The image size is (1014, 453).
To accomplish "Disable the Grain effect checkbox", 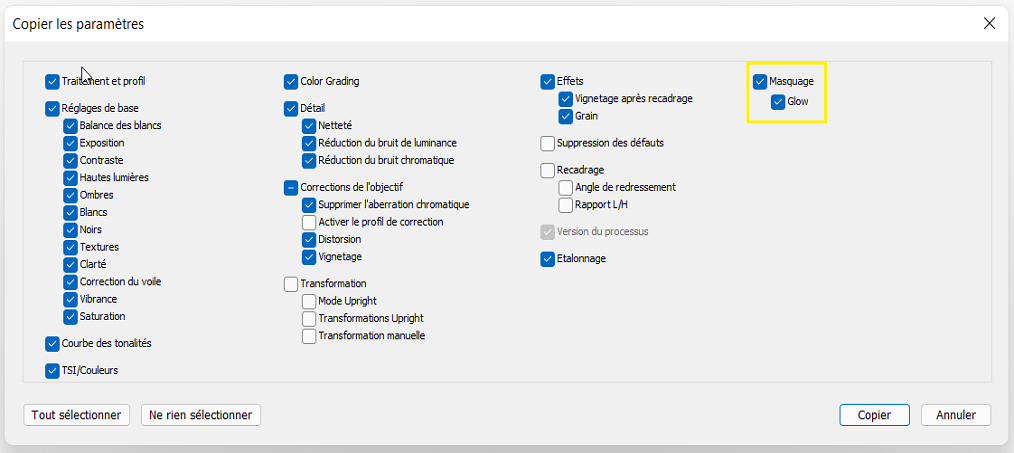I will coord(566,116).
